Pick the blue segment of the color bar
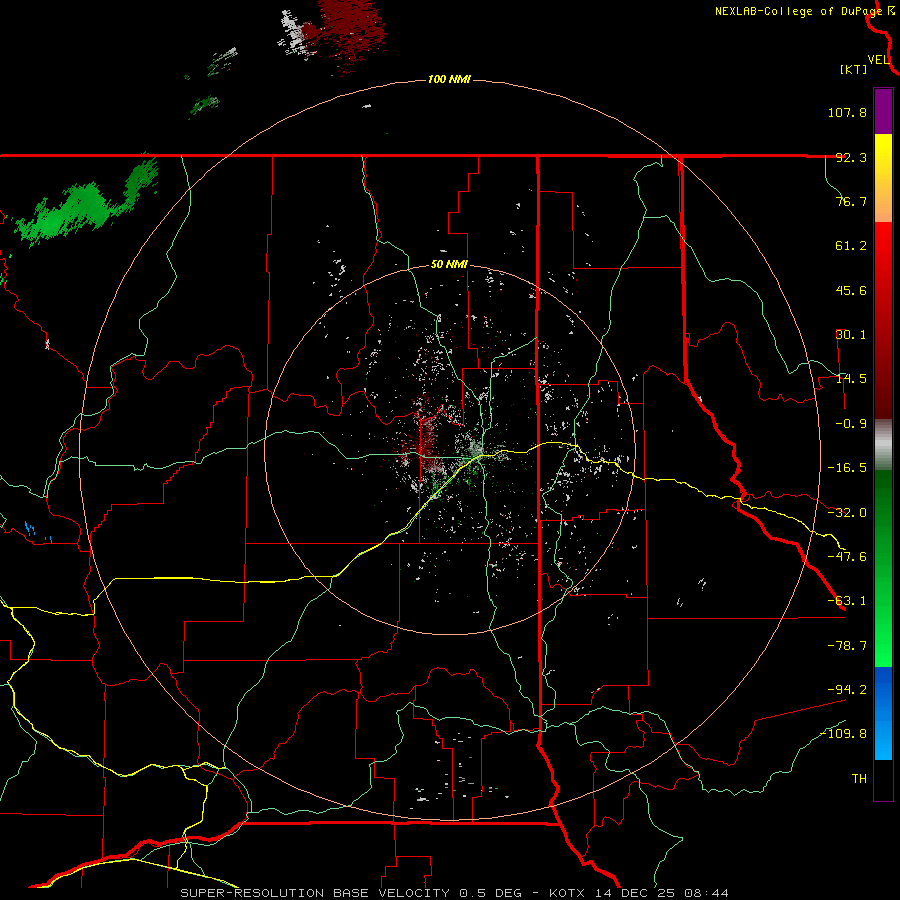This screenshot has width=900, height=900. pyautogui.click(x=883, y=713)
